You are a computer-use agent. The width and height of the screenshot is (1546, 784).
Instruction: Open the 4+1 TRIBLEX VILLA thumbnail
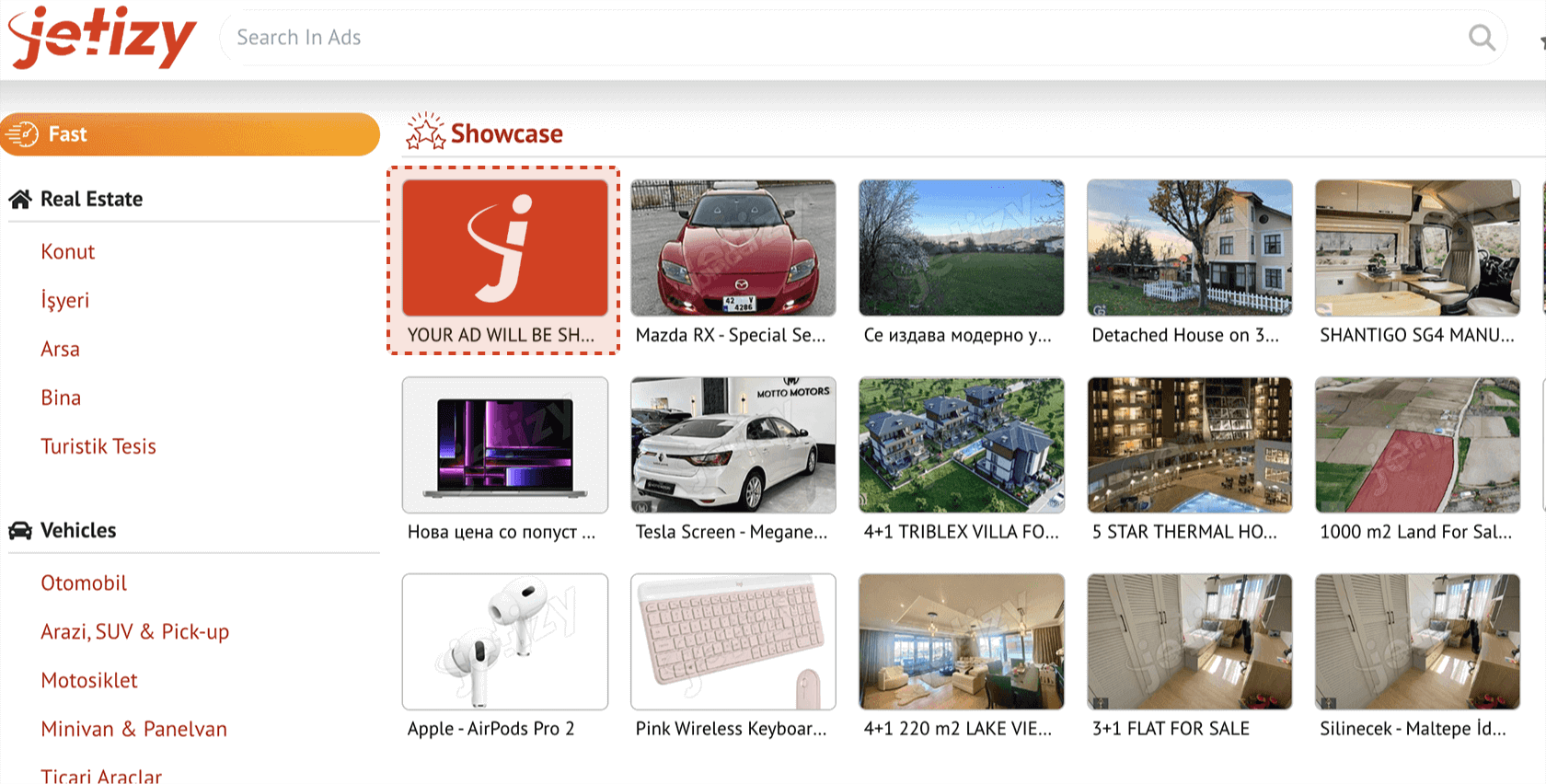(x=962, y=444)
